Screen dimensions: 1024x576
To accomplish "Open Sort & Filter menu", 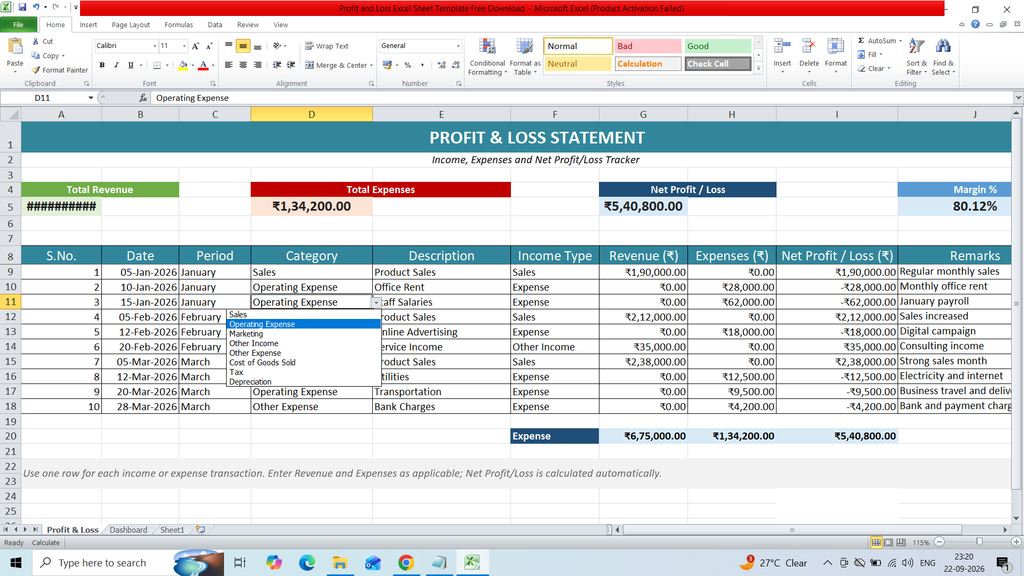I will coord(916,57).
